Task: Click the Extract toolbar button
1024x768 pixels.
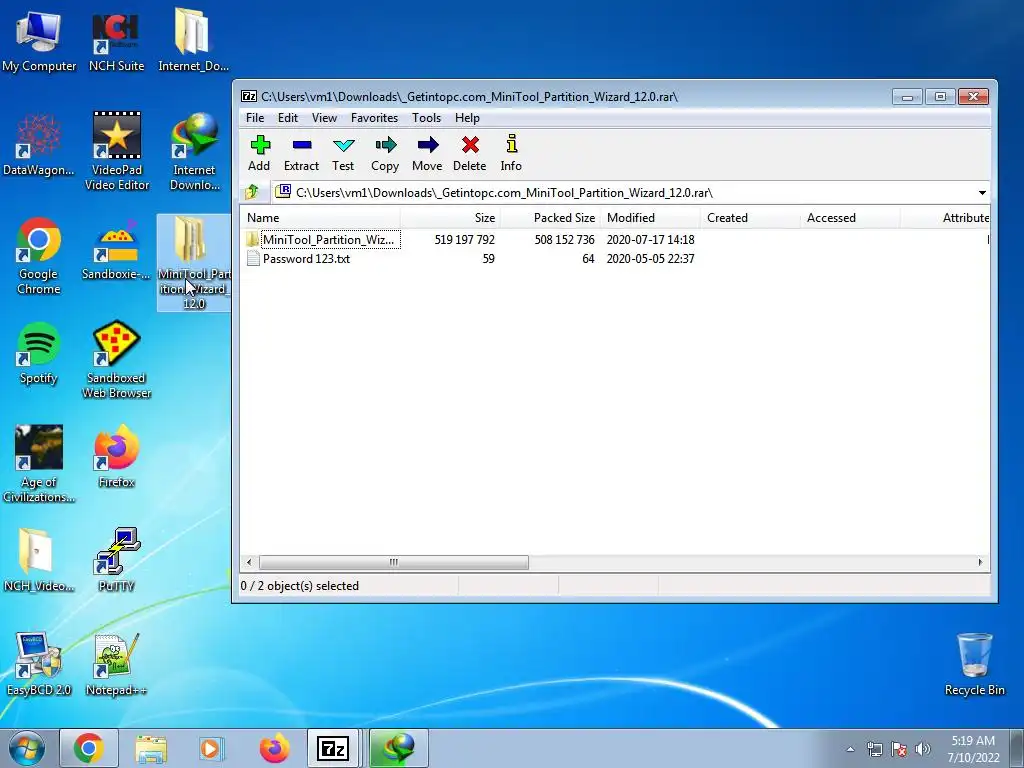Action: pos(301,153)
